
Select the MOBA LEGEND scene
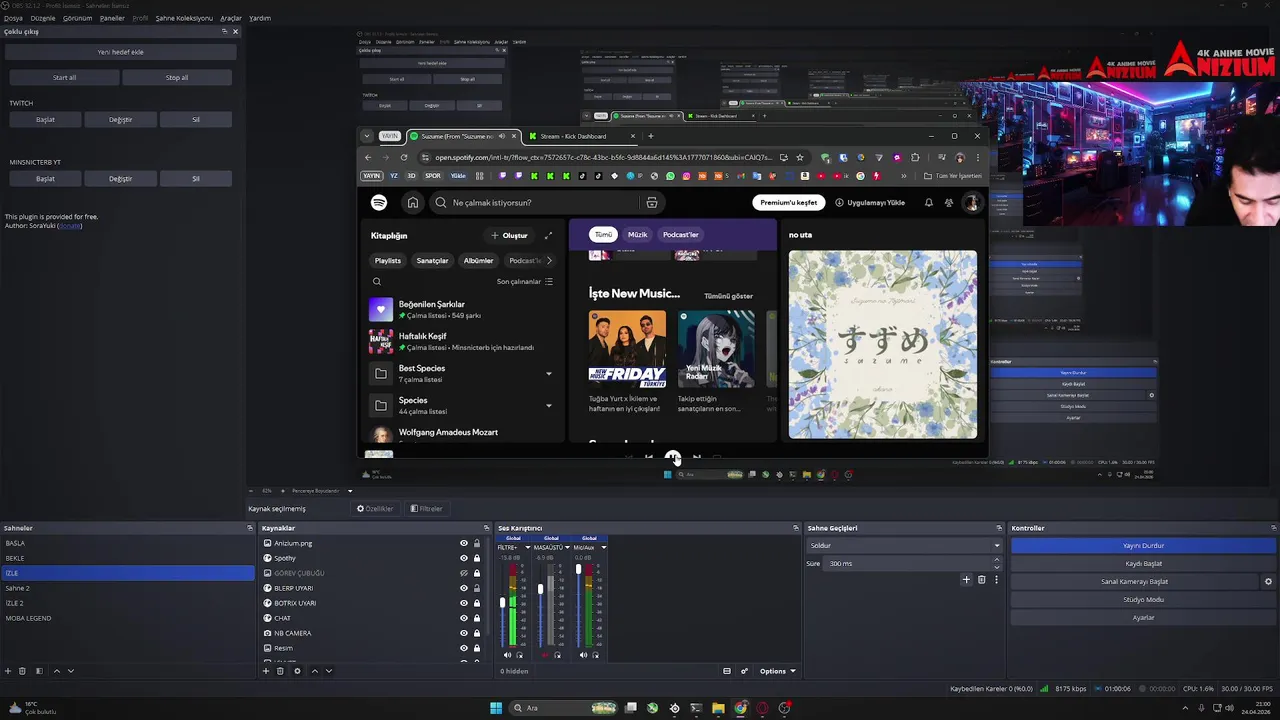127,618
